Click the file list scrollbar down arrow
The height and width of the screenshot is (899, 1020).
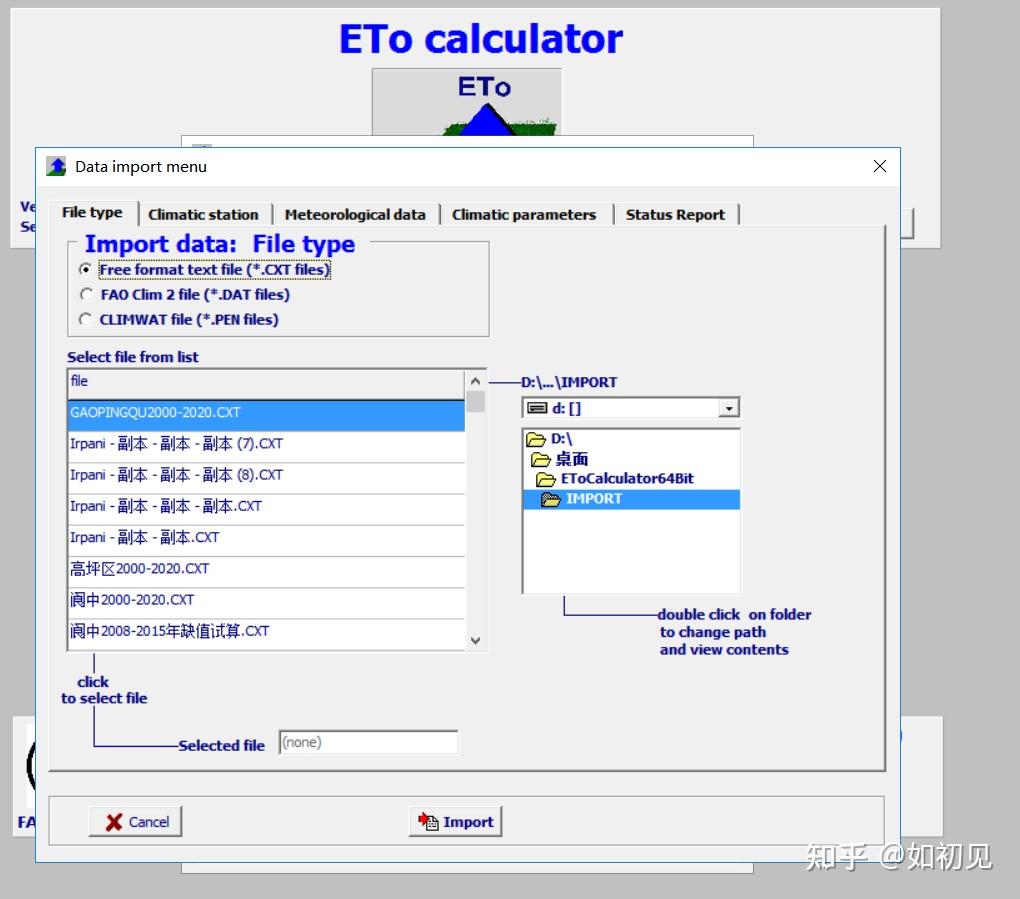click(476, 640)
